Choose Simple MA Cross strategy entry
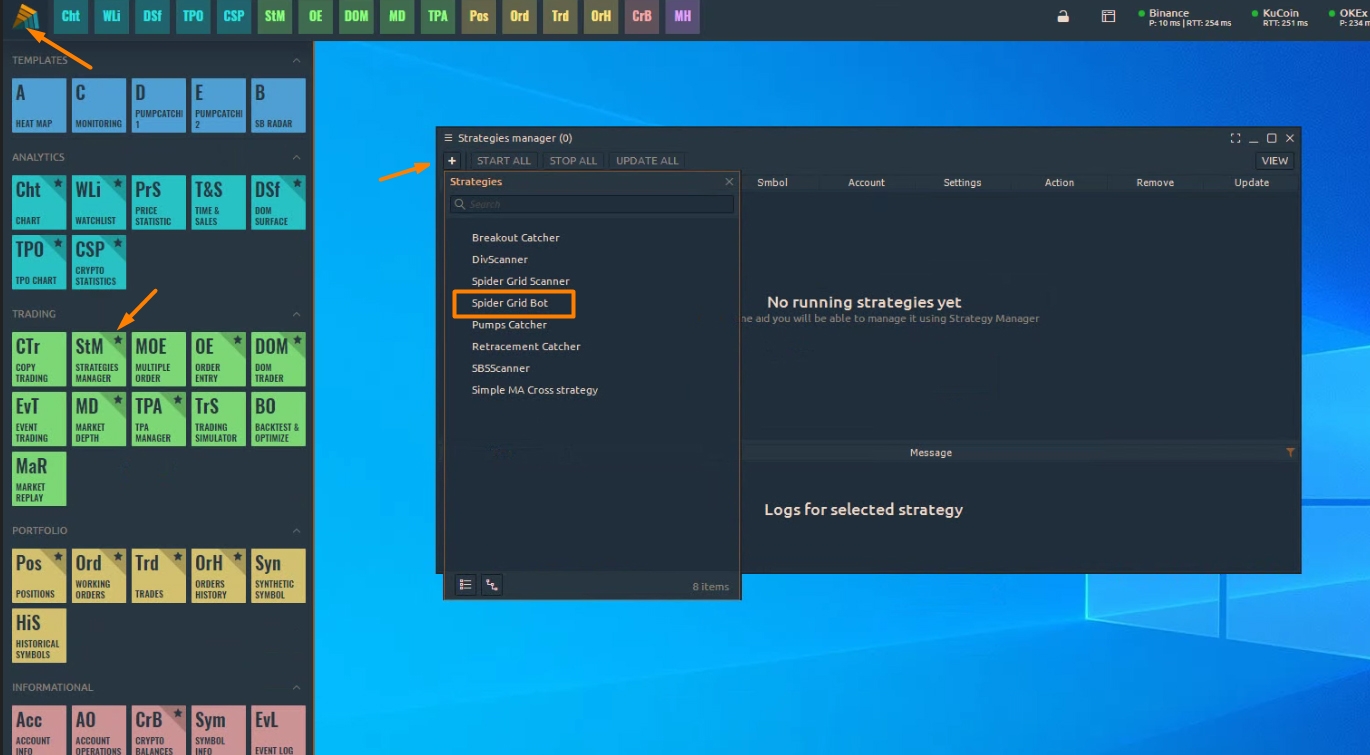 (x=535, y=390)
